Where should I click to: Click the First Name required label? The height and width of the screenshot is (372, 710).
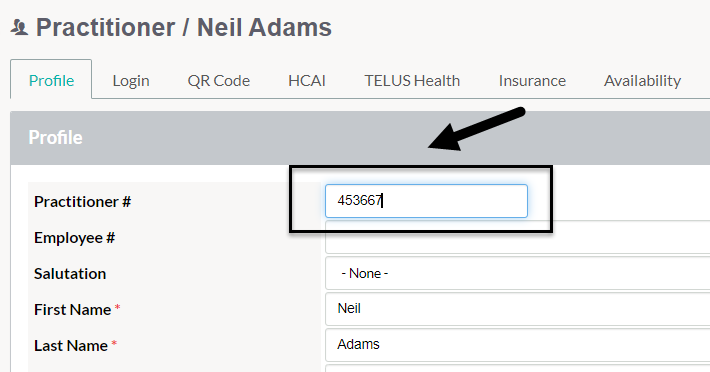[x=77, y=310]
